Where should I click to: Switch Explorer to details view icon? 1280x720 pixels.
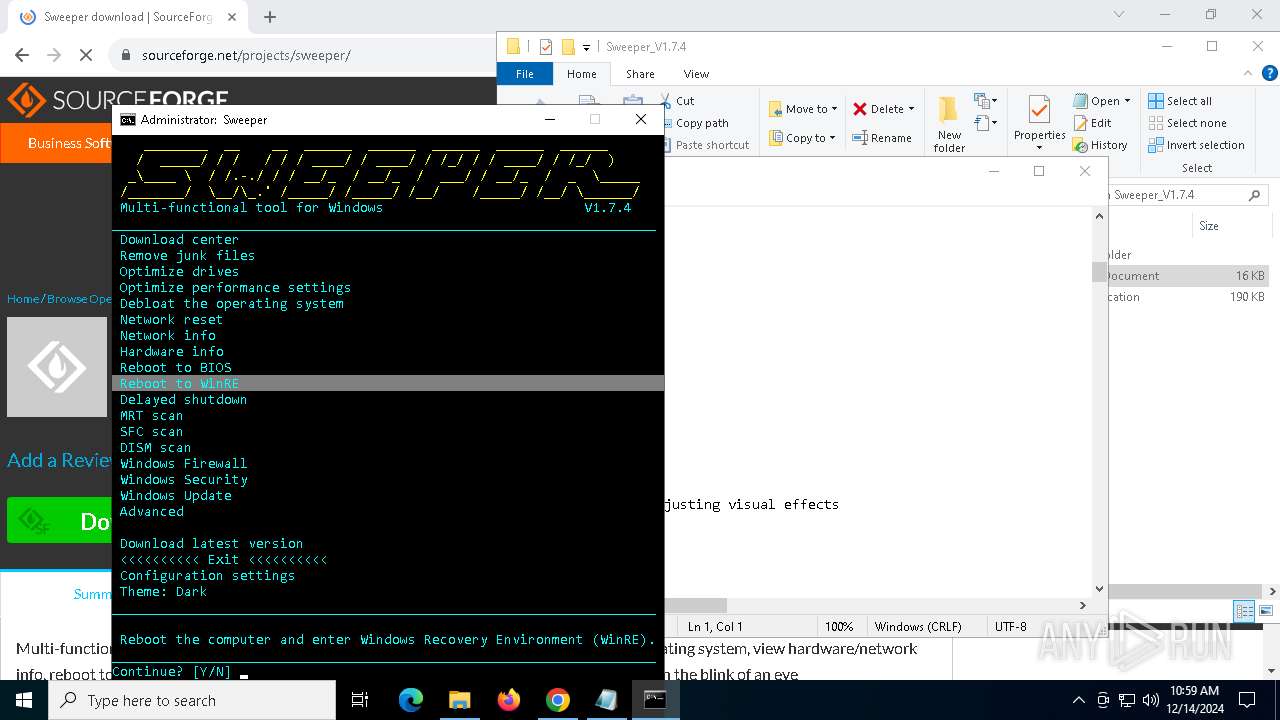click(1244, 610)
